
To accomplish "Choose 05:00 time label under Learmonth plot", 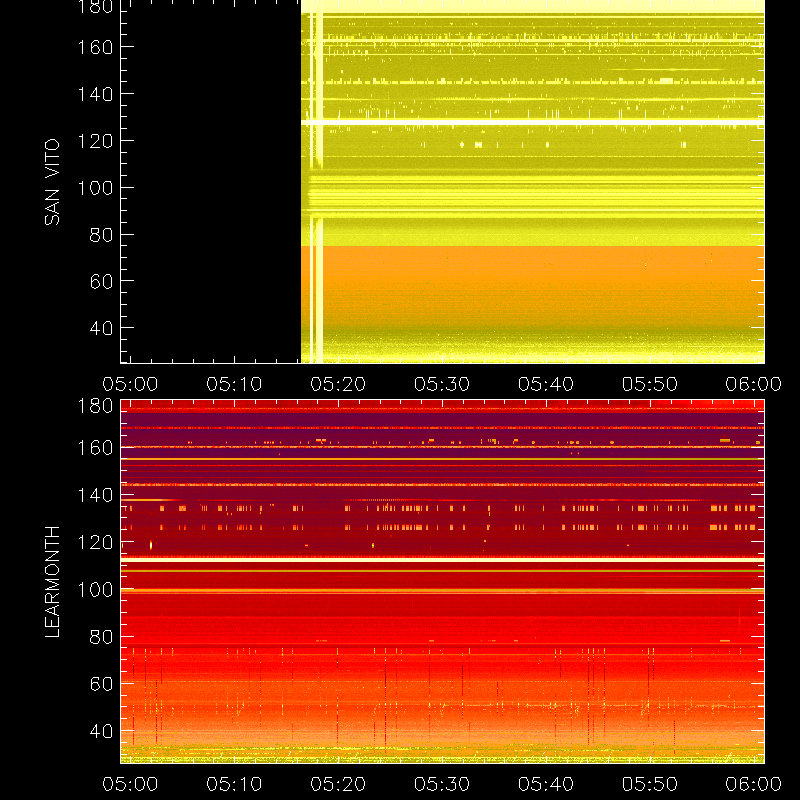I will tap(130, 784).
